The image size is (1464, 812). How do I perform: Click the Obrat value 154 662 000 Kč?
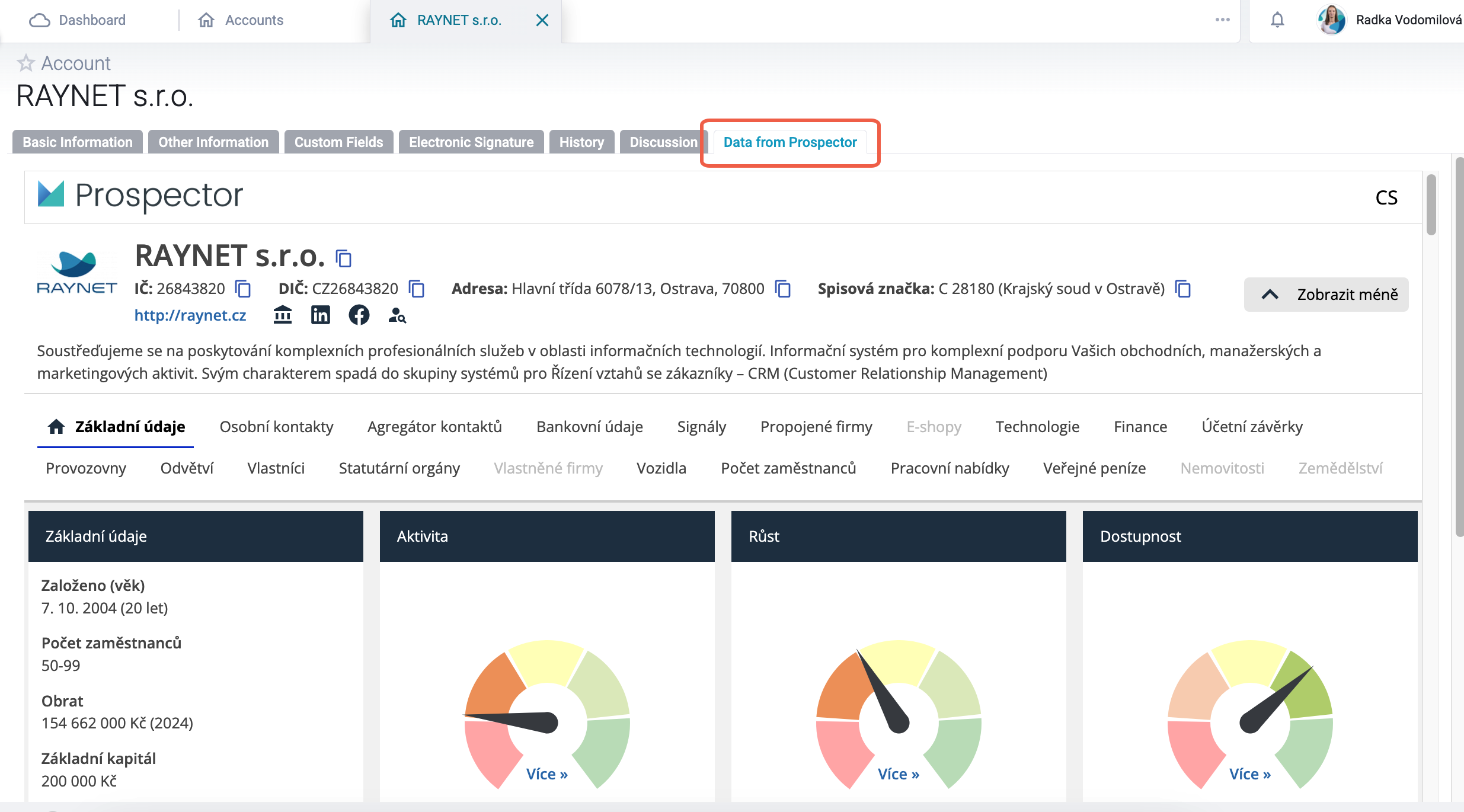click(x=117, y=723)
